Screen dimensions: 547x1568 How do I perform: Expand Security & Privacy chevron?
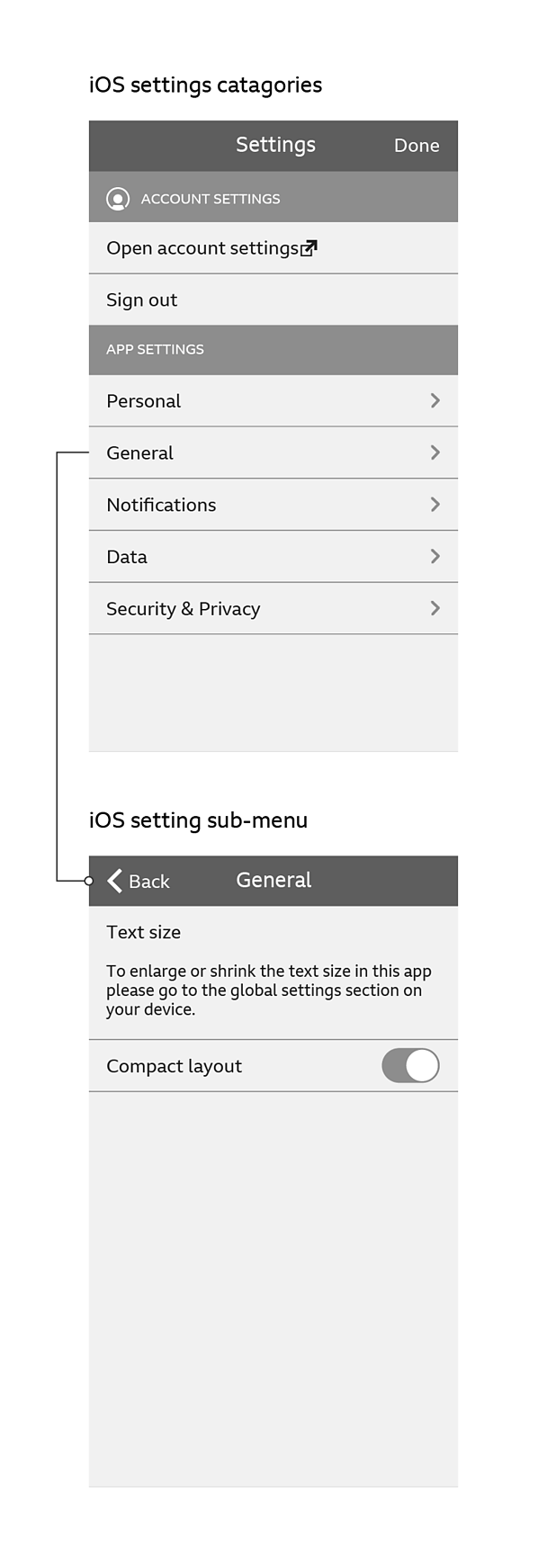coord(435,609)
